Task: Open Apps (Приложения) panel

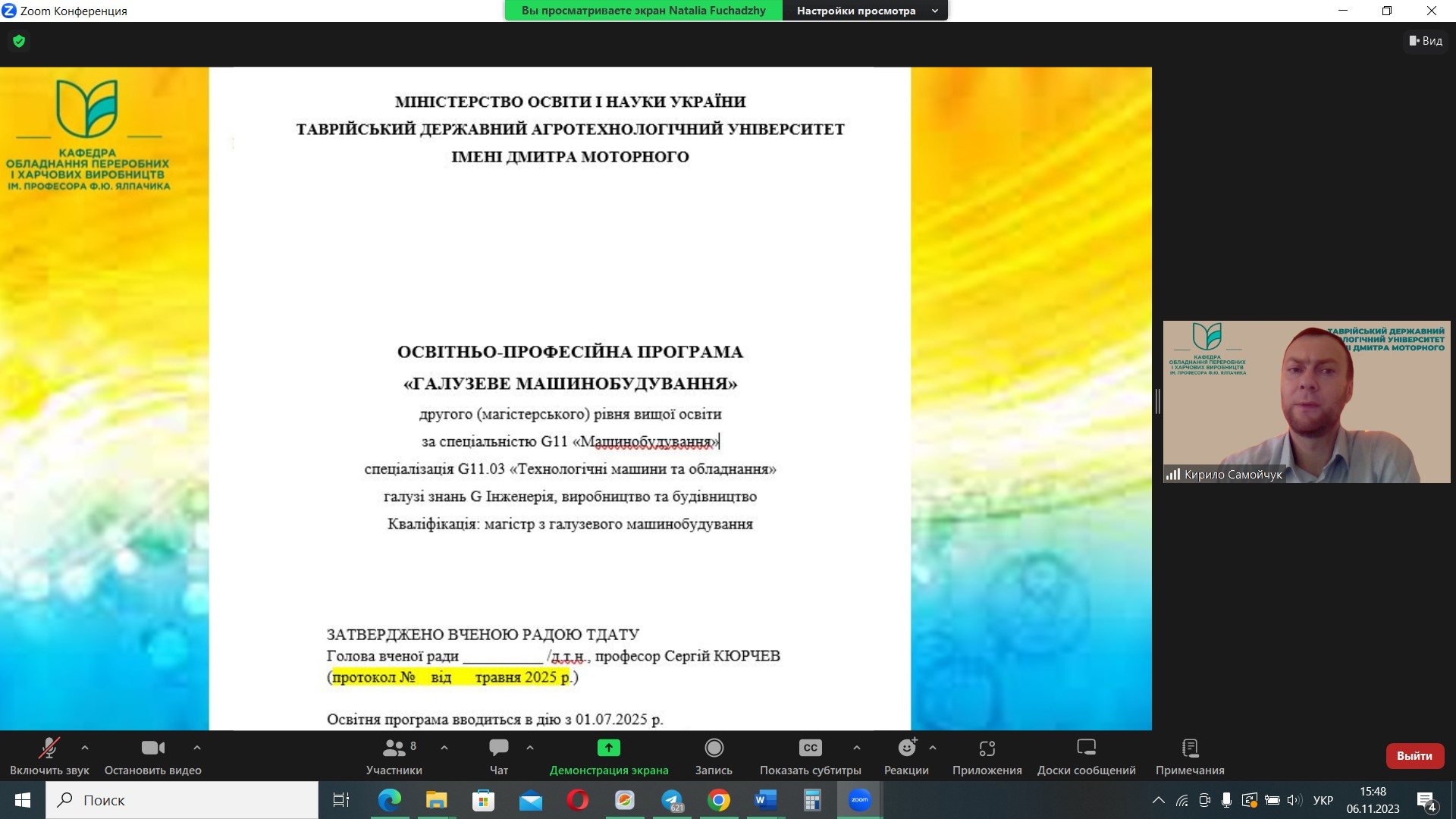Action: point(987,756)
